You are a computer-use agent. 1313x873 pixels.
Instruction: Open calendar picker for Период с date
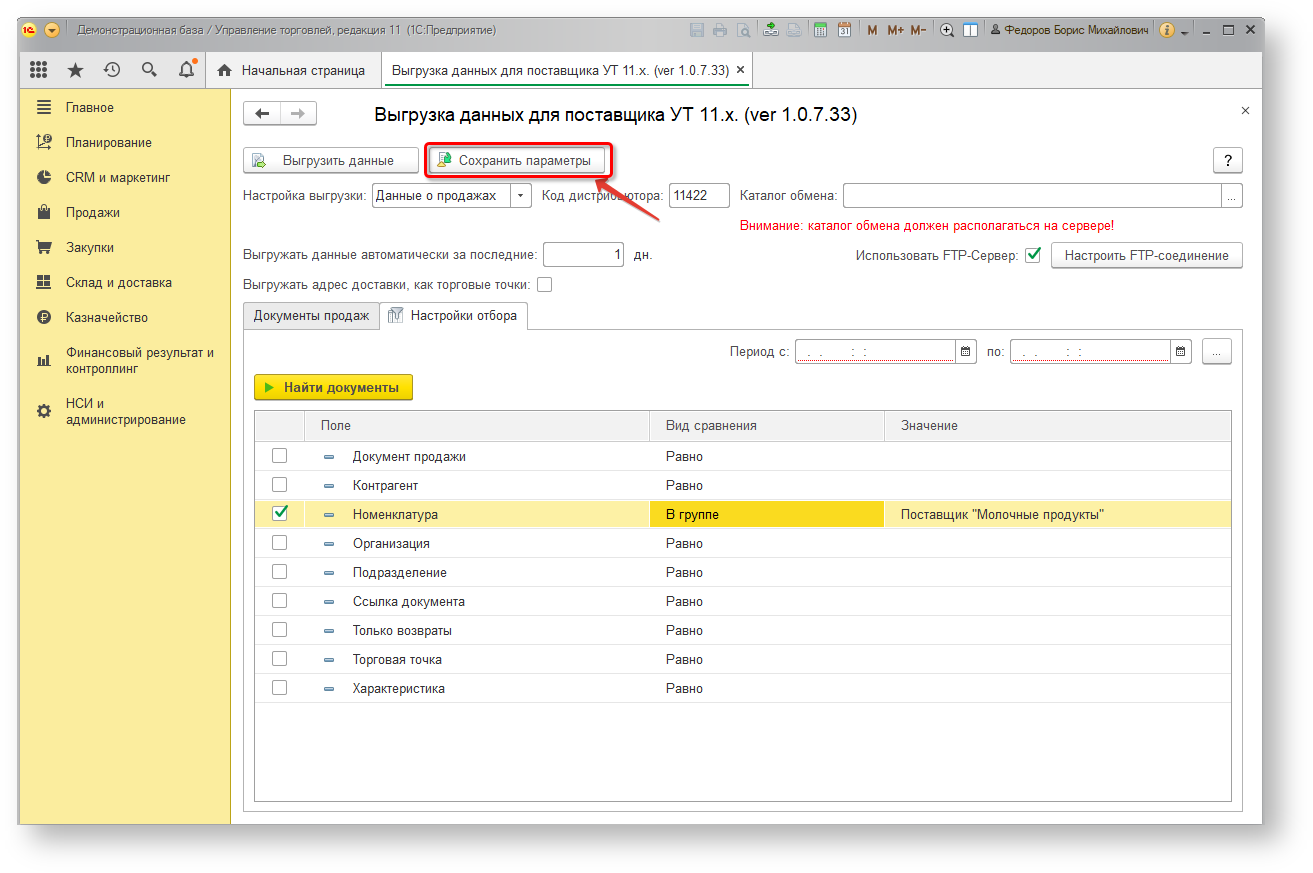(x=966, y=351)
